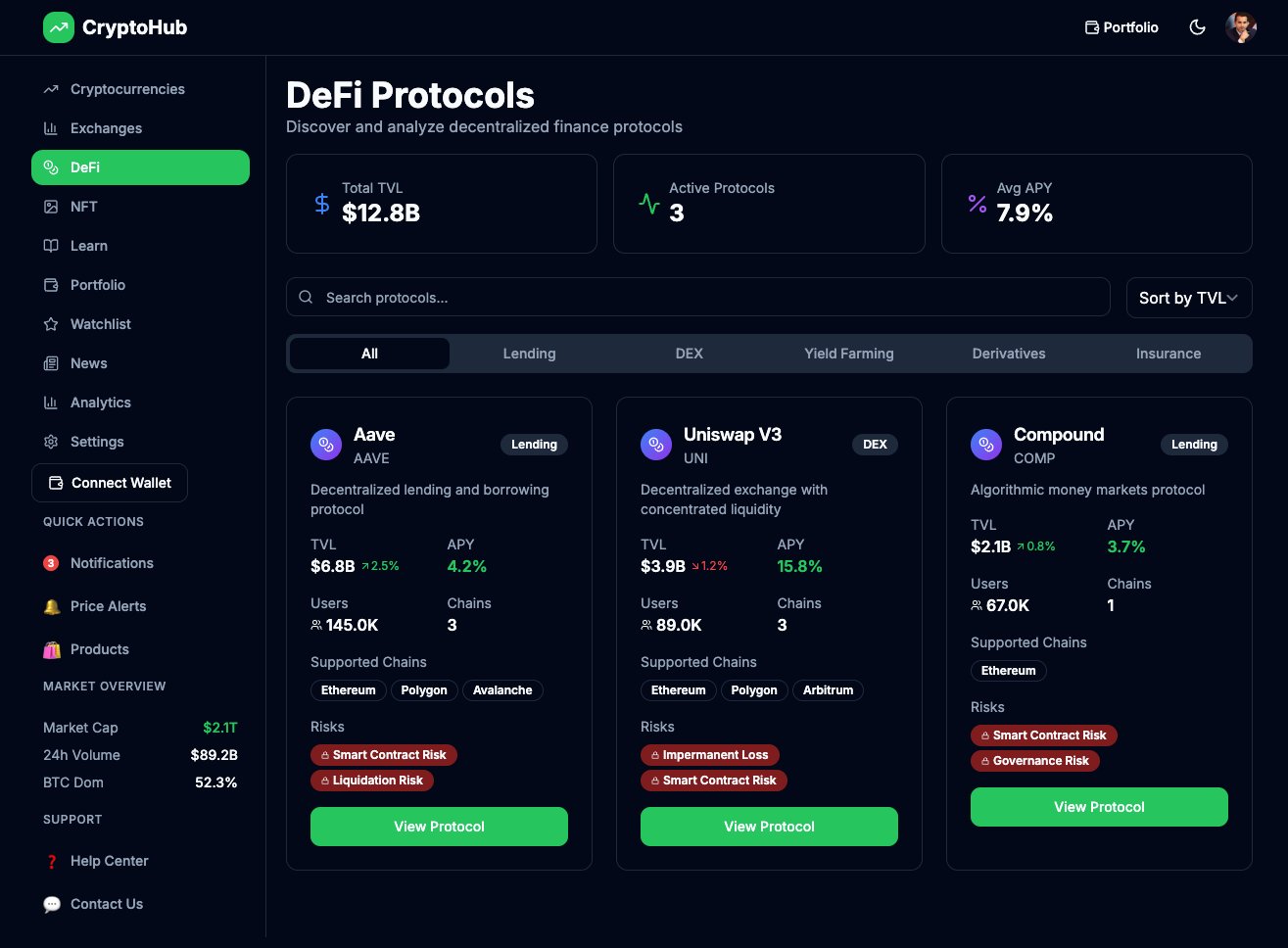Click Liquidation Risk tag on Aave
Viewport: 1288px width, 948px height.
coord(372,781)
